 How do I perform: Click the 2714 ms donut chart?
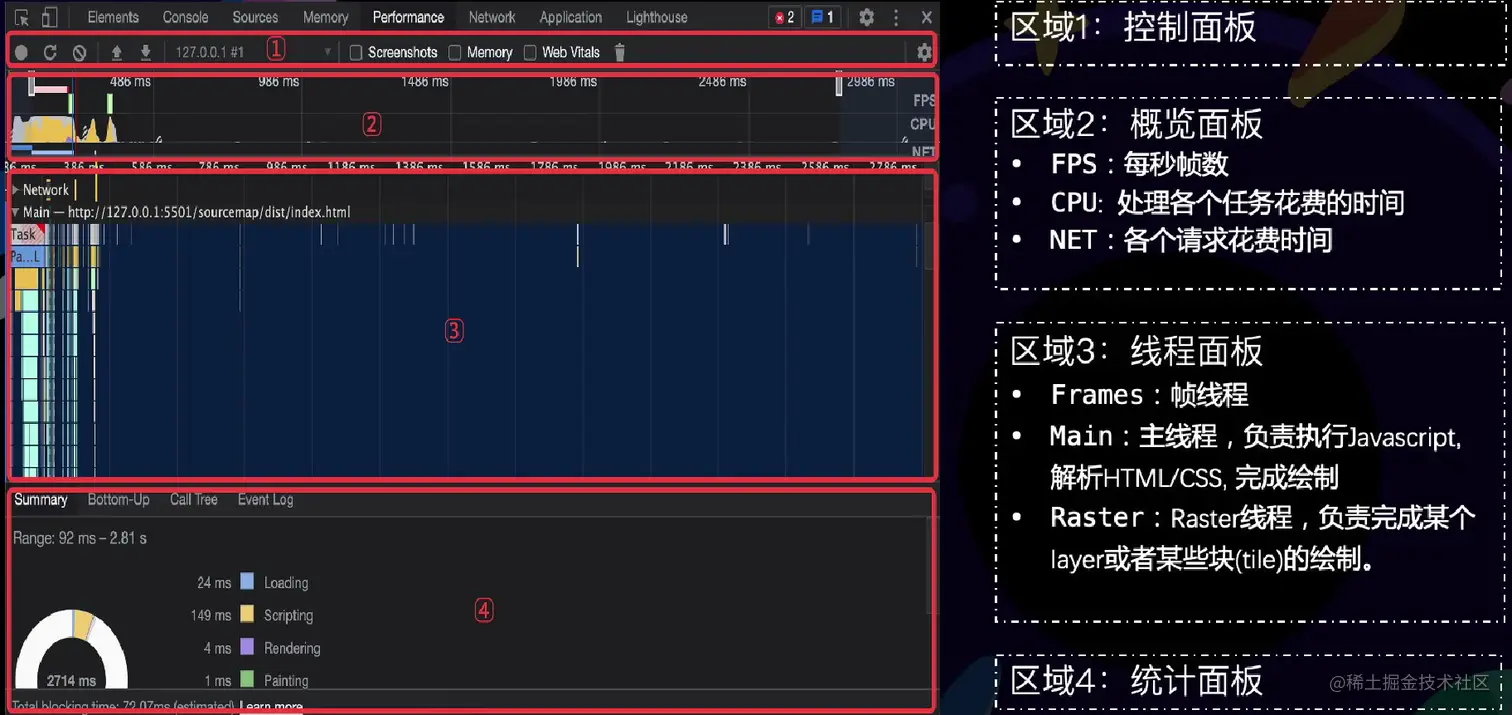click(x=72, y=651)
